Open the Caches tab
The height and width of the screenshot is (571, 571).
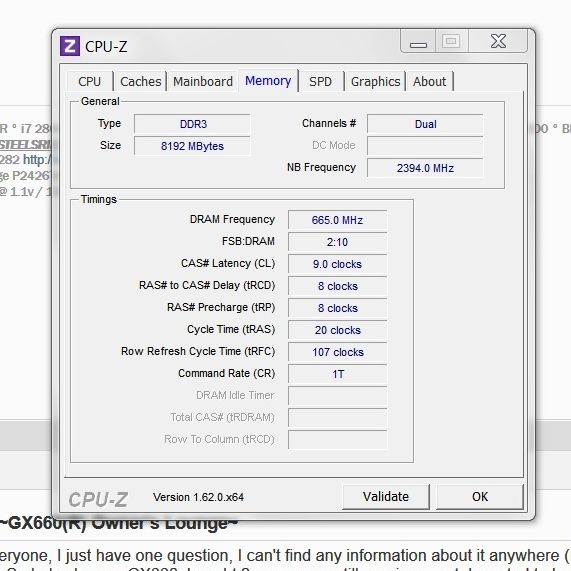[141, 81]
